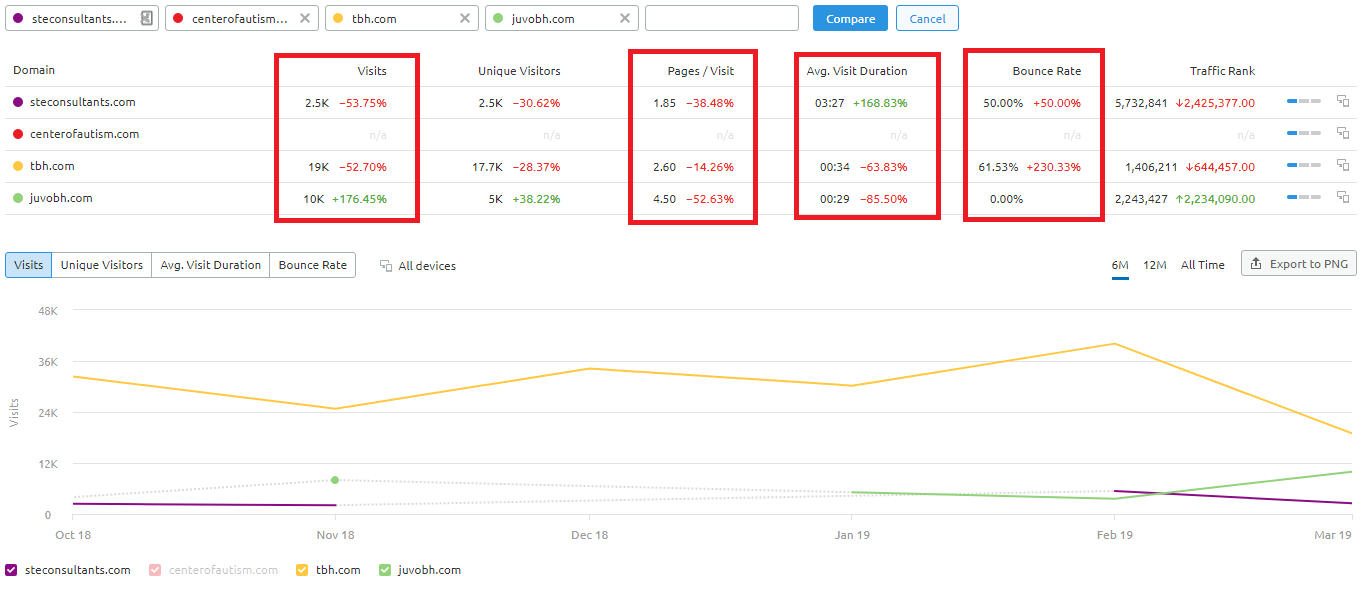Image resolution: width=1368 pixels, height=592 pixels.
Task: Click centerofautism.com domain in table
Action: [x=84, y=134]
